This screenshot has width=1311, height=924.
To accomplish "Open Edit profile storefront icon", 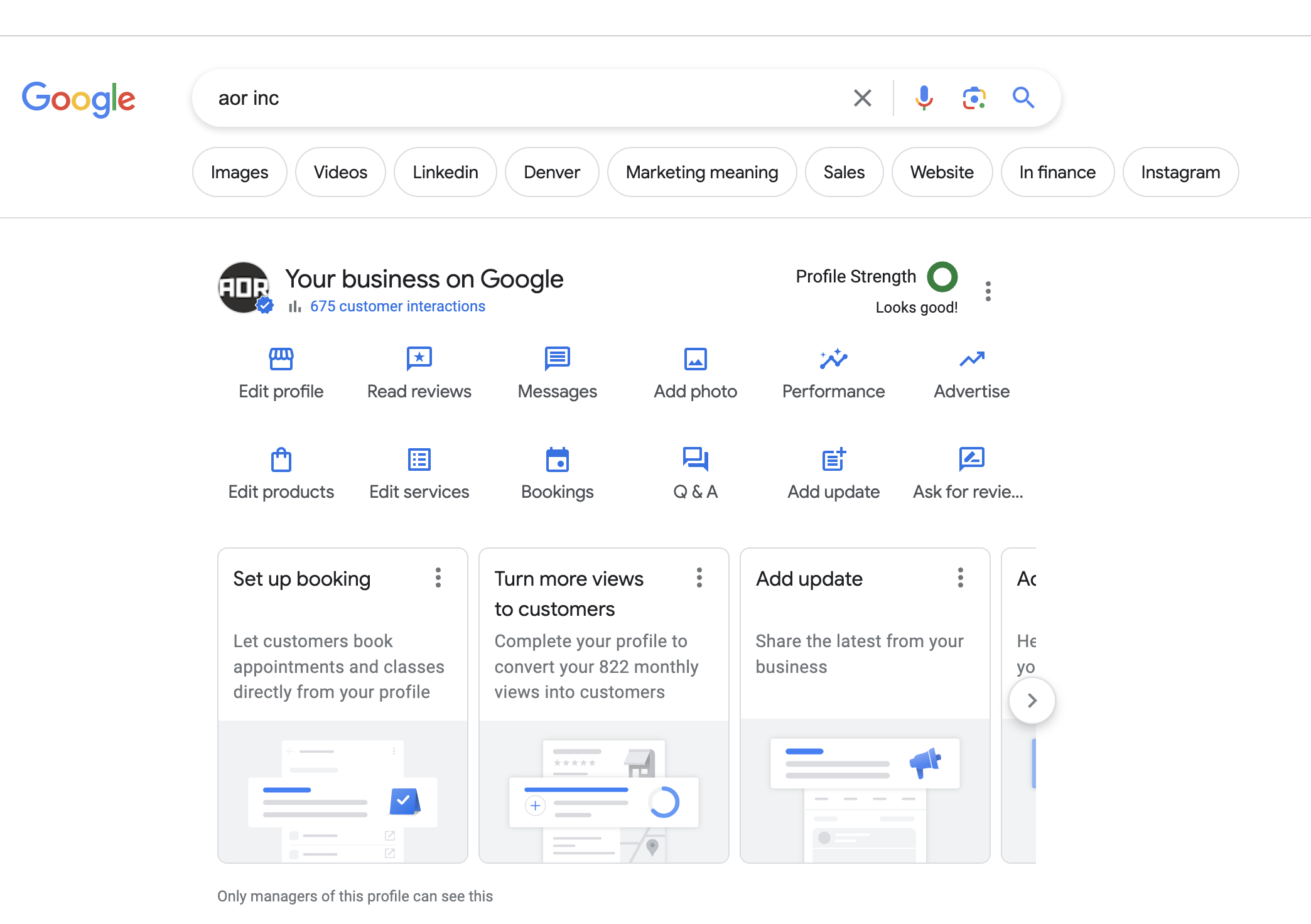I will pos(281,359).
